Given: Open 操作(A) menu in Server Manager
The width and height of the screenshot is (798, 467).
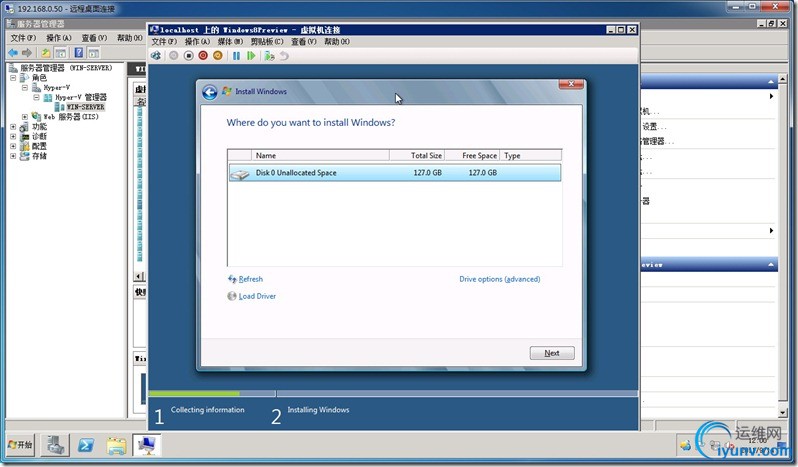Looking at the screenshot, I should tap(59, 38).
